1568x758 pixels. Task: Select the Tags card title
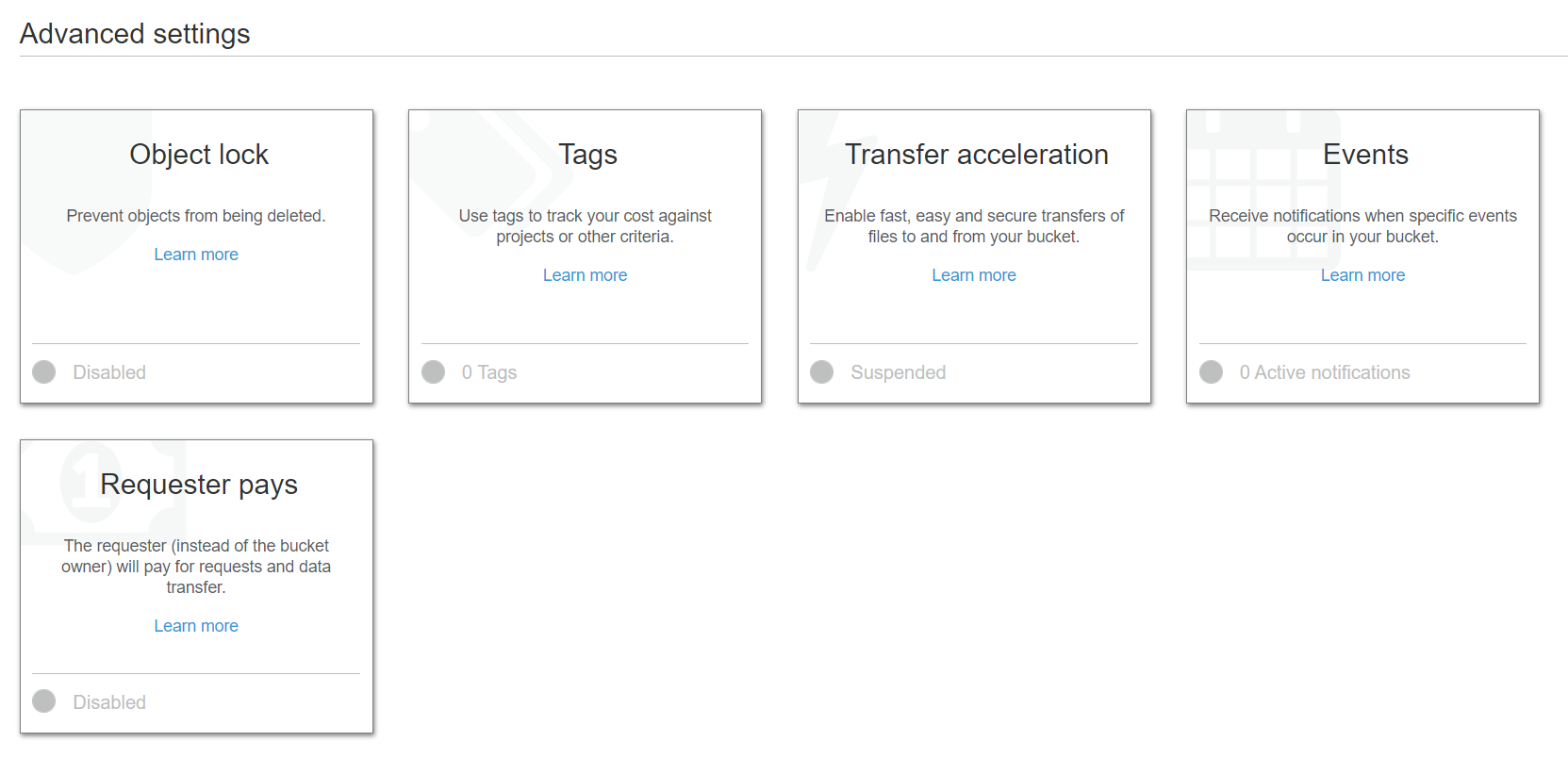click(x=587, y=155)
